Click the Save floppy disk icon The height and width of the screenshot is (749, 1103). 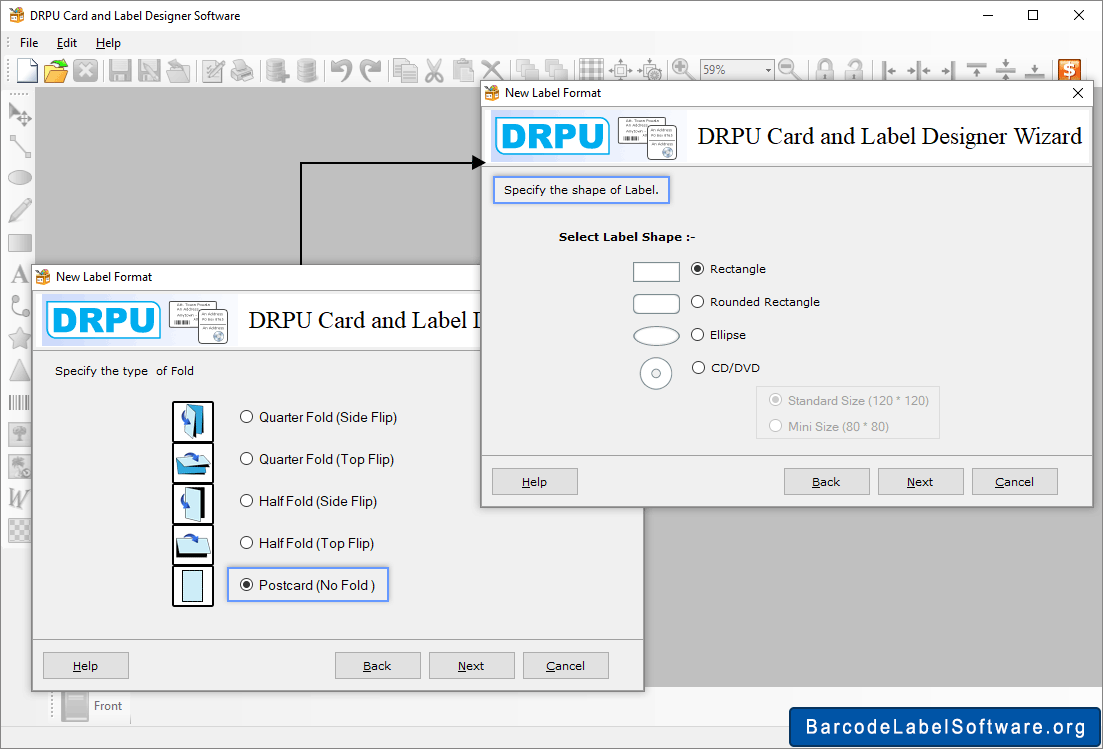point(120,70)
